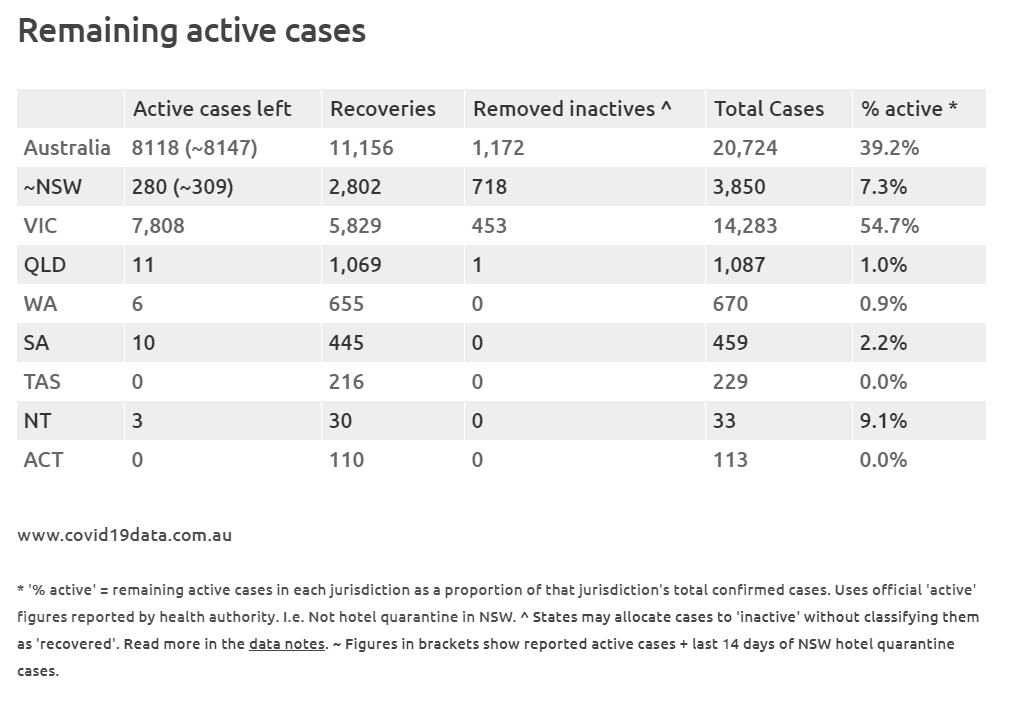Click the 'Removed inactives ^' column header

(x=572, y=109)
